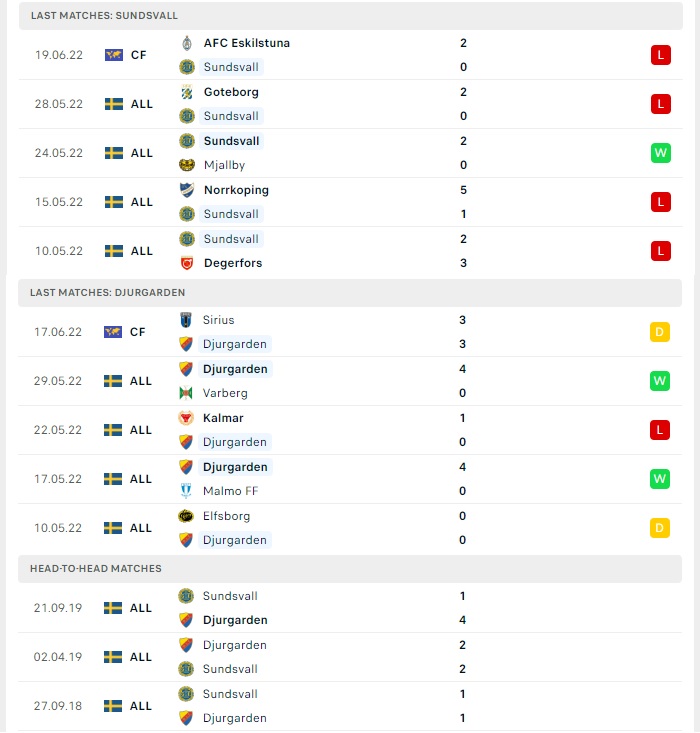Click the Kalmar team badge

[186, 418]
